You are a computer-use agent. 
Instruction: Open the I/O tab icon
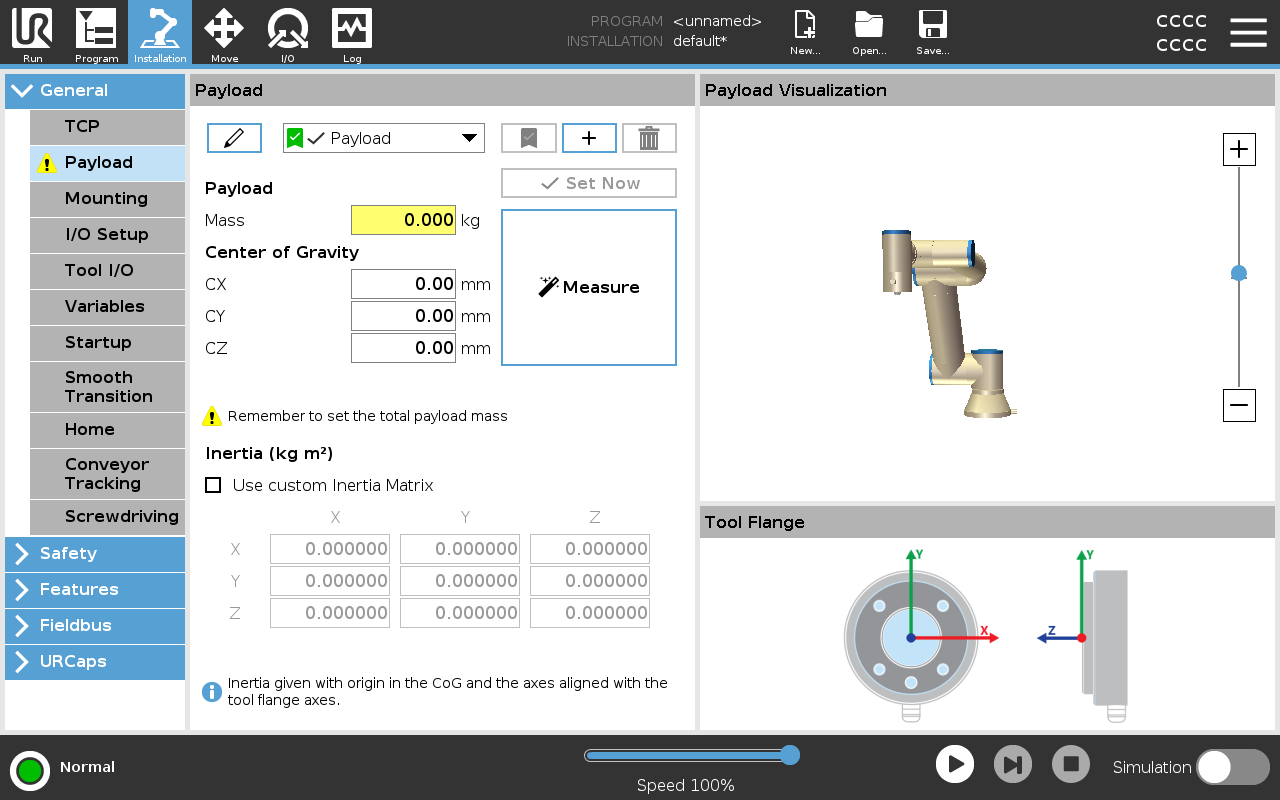coord(287,33)
